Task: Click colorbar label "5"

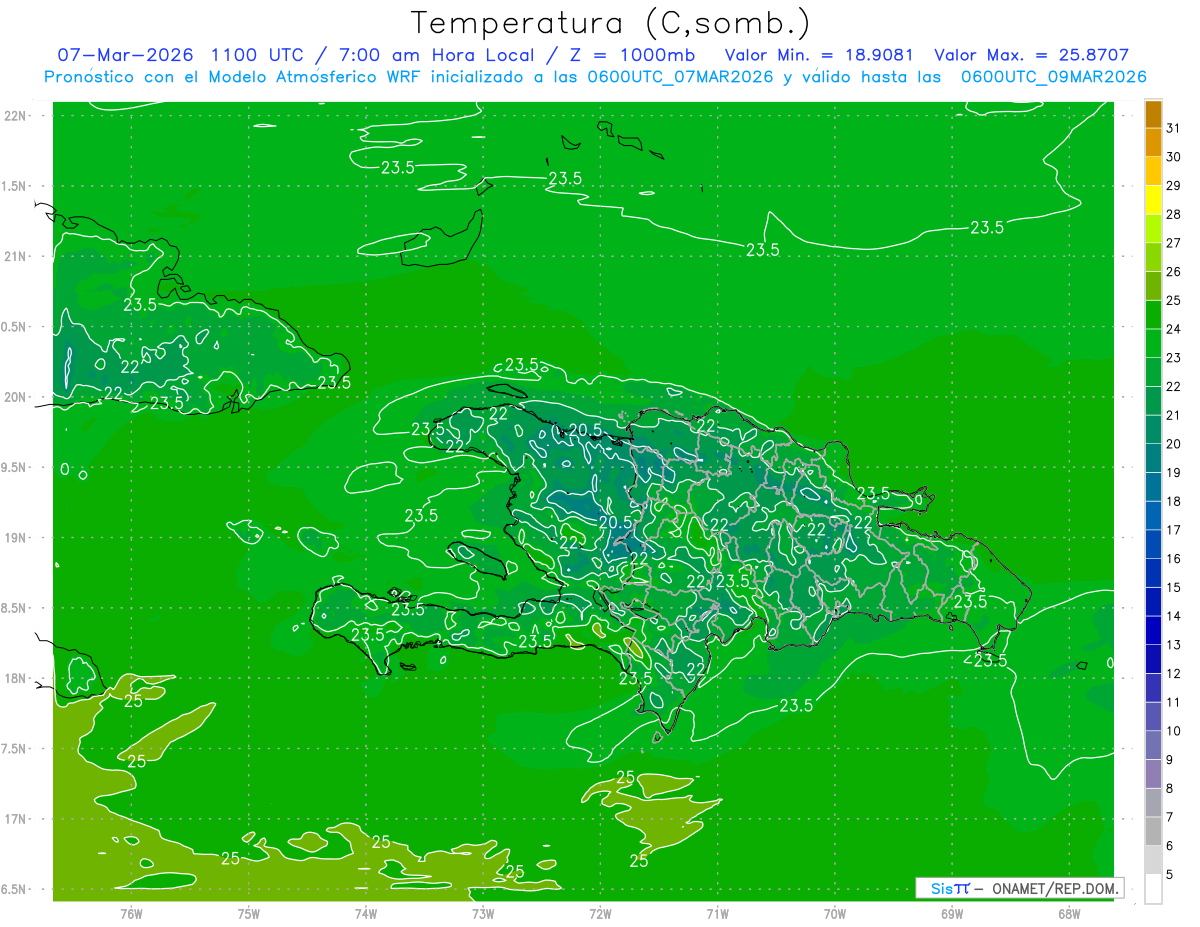Action: (1170, 875)
